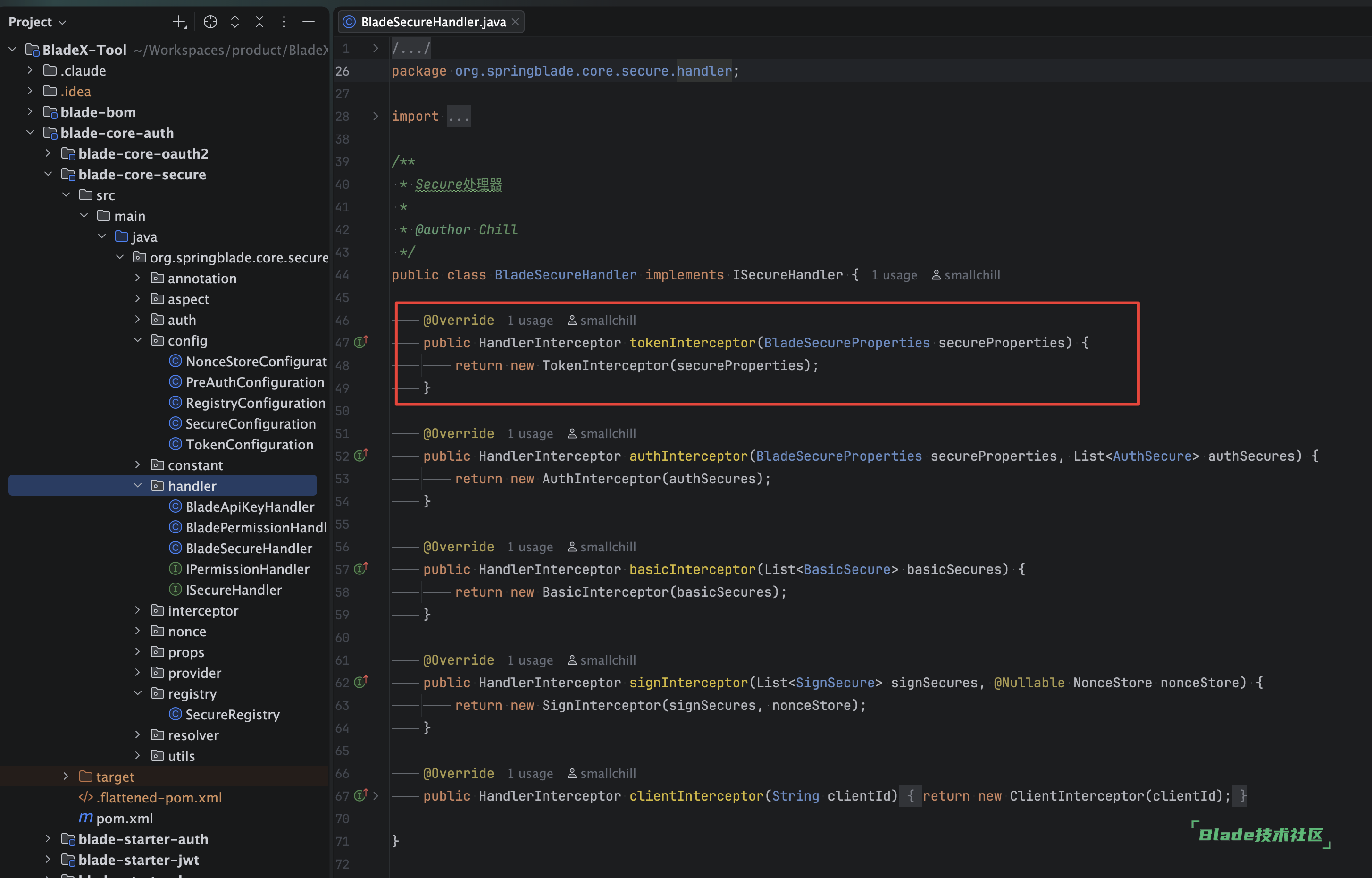Expand the interceptor package folder

138,611
